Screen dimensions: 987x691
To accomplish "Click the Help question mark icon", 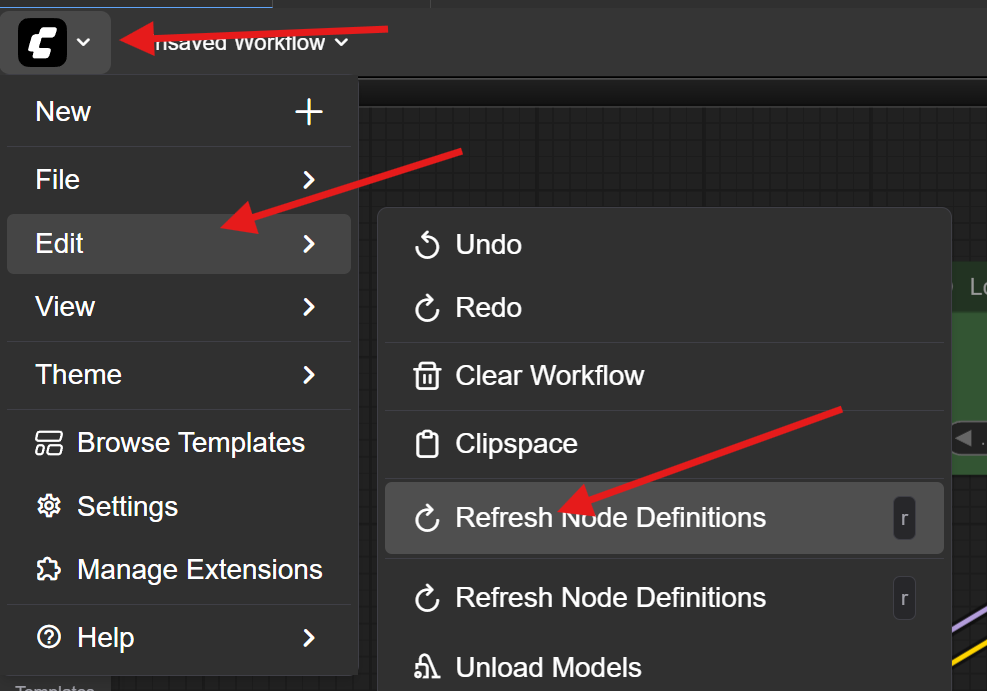I will pos(48,637).
